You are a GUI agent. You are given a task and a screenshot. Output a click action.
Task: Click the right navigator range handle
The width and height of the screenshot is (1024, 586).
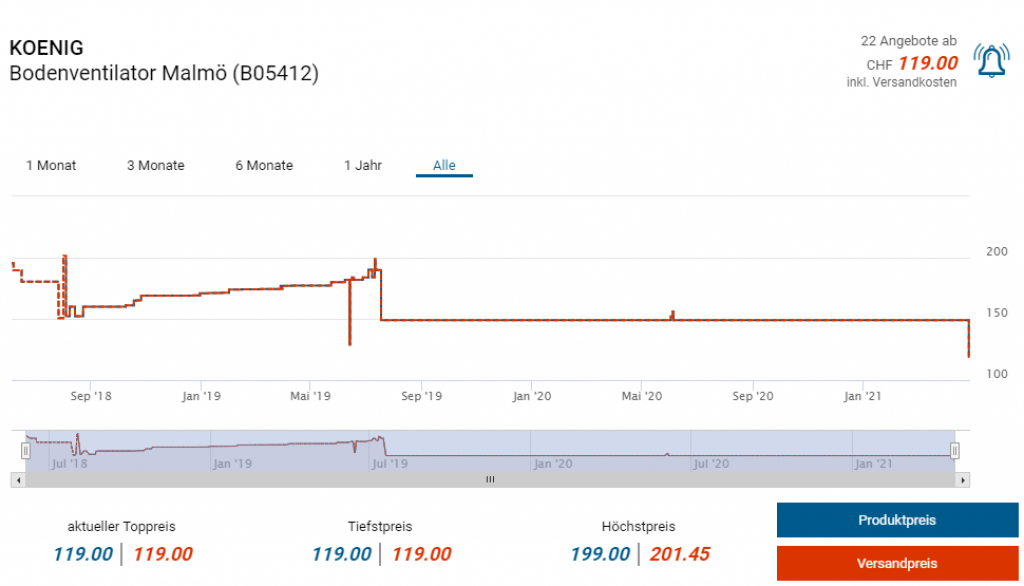[x=955, y=451]
